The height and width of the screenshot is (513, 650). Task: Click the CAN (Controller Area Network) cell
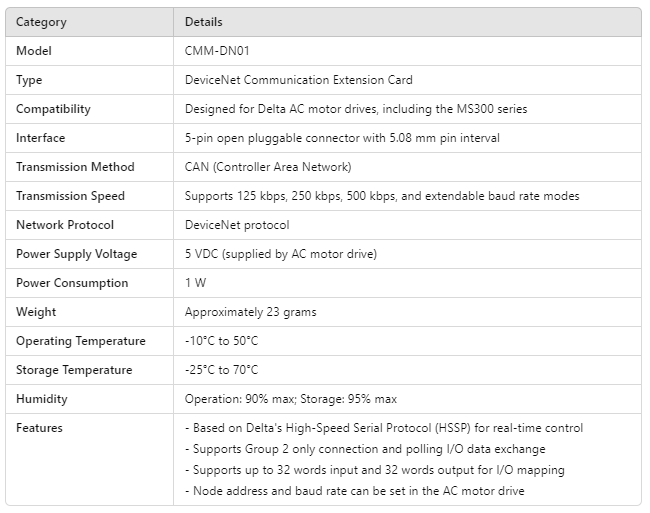268,167
